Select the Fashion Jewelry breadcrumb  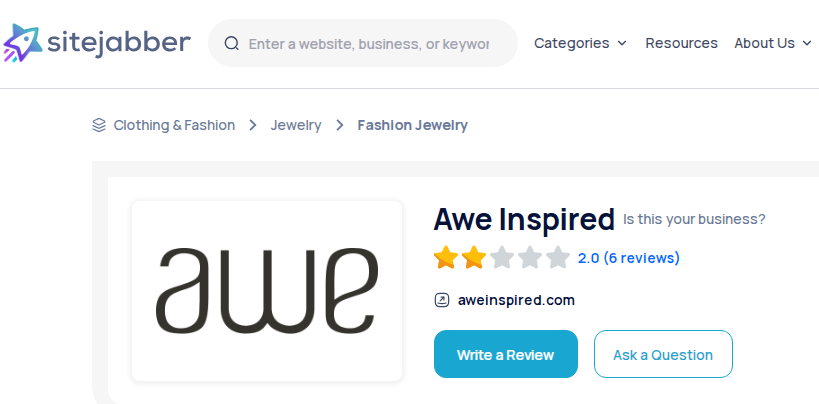pos(413,125)
